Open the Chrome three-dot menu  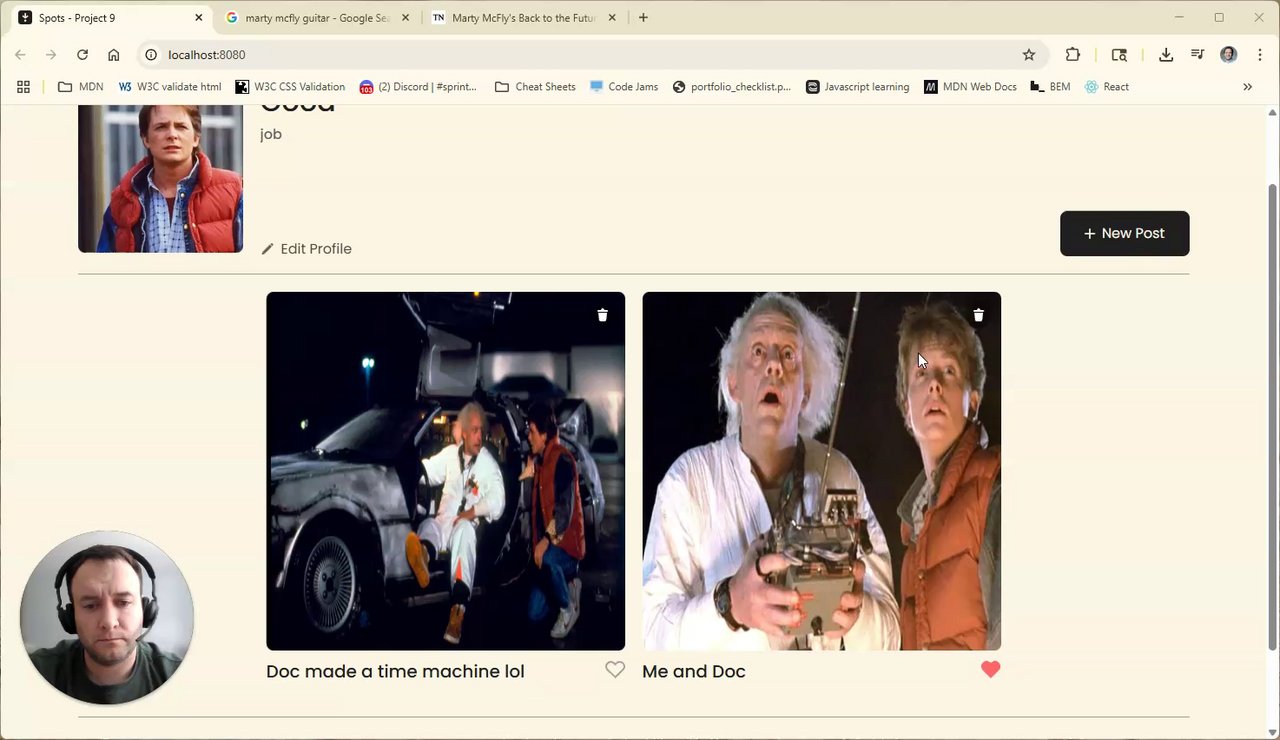click(1259, 55)
